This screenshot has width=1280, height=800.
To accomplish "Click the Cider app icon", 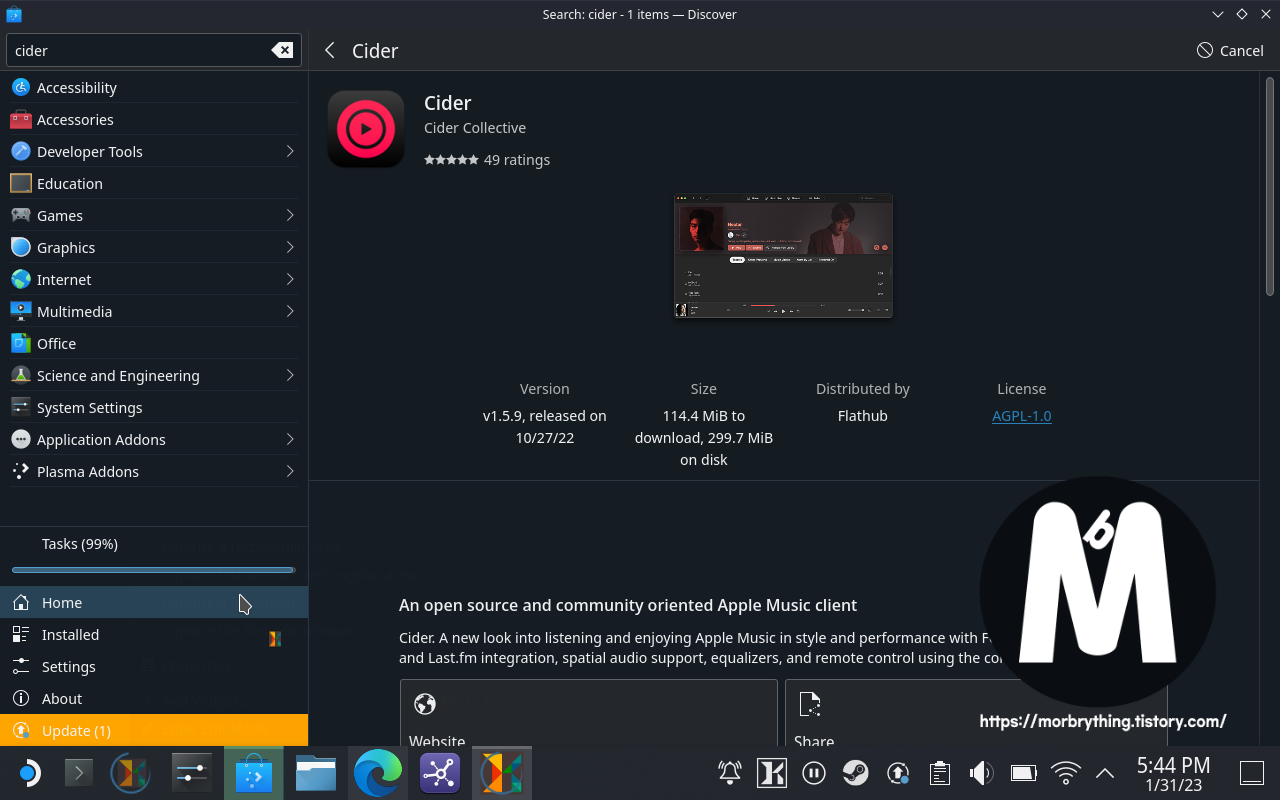I will [x=366, y=129].
